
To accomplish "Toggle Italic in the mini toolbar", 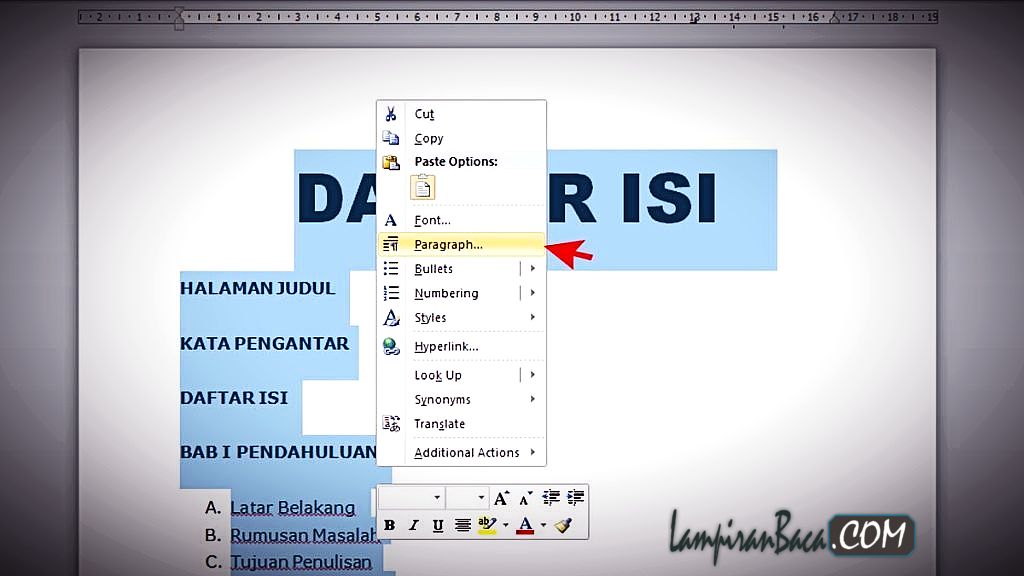I will coord(413,526).
